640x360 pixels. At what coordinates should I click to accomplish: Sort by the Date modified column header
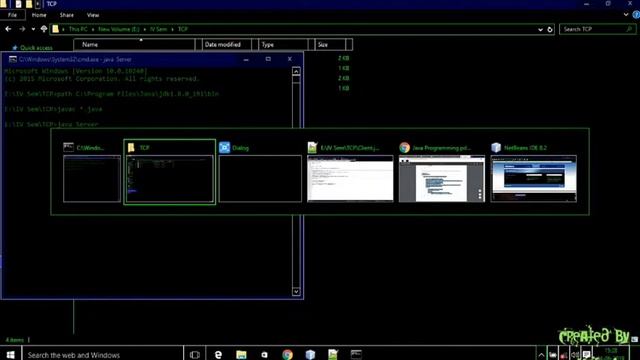pyautogui.click(x=227, y=44)
